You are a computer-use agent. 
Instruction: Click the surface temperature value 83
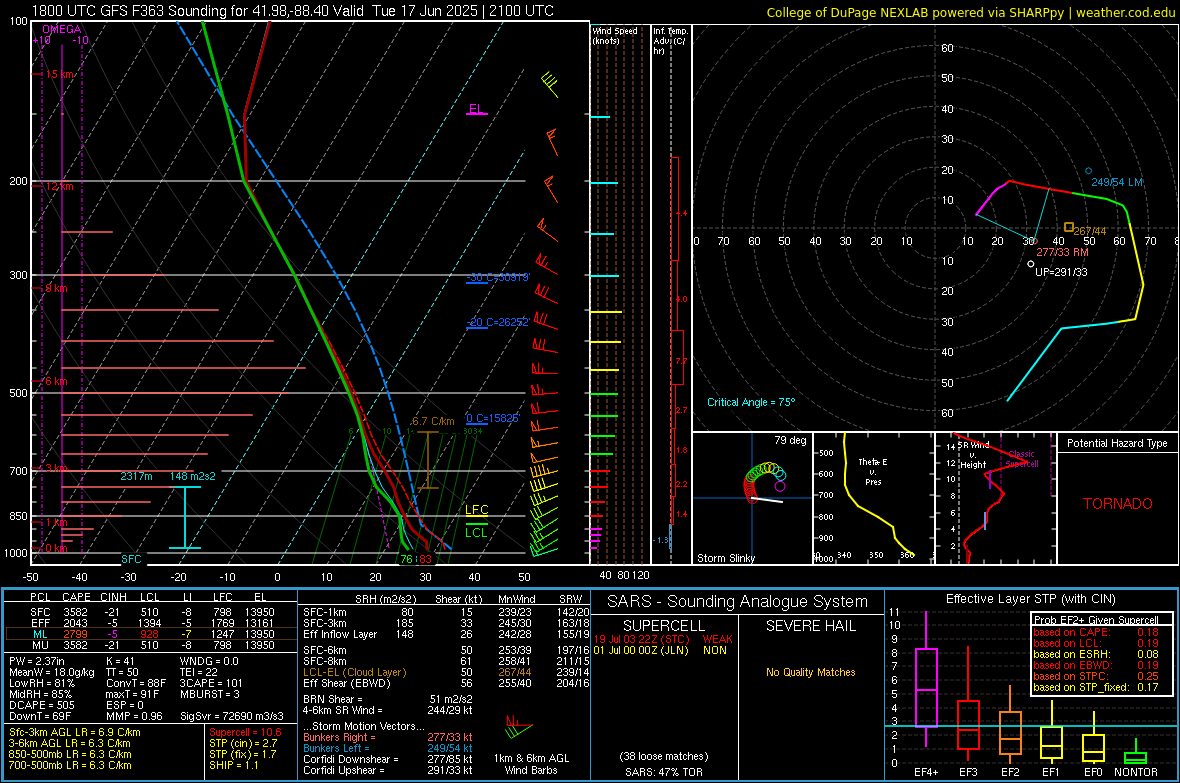[426, 559]
